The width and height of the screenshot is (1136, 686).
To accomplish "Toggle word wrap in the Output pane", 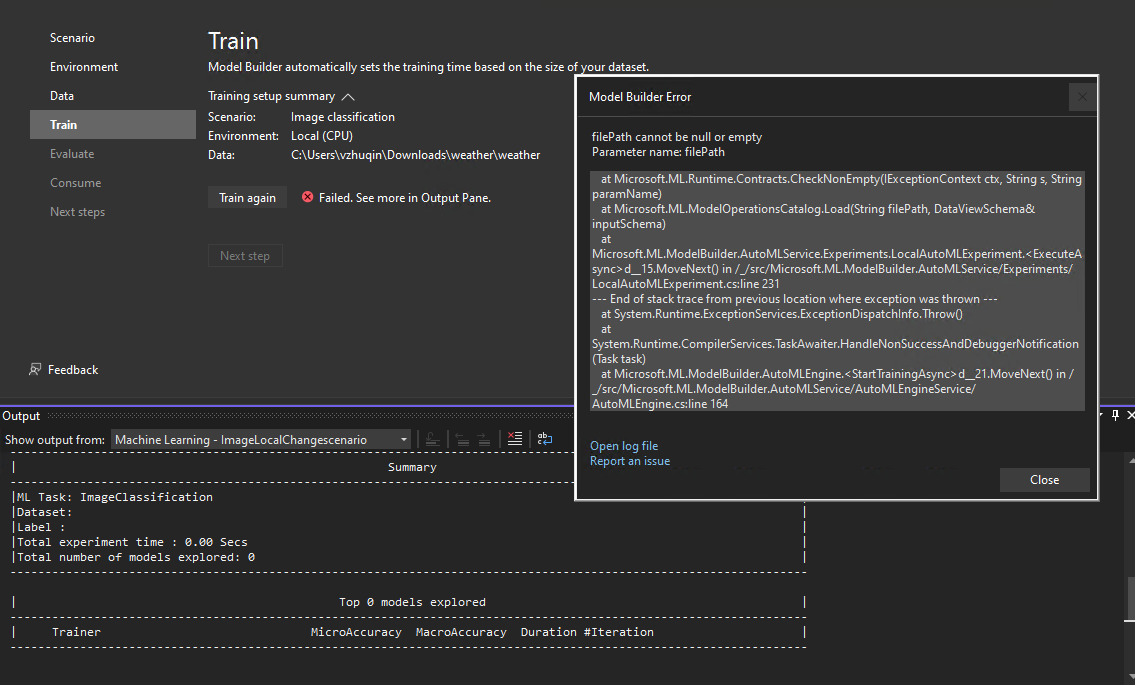I will [545, 439].
